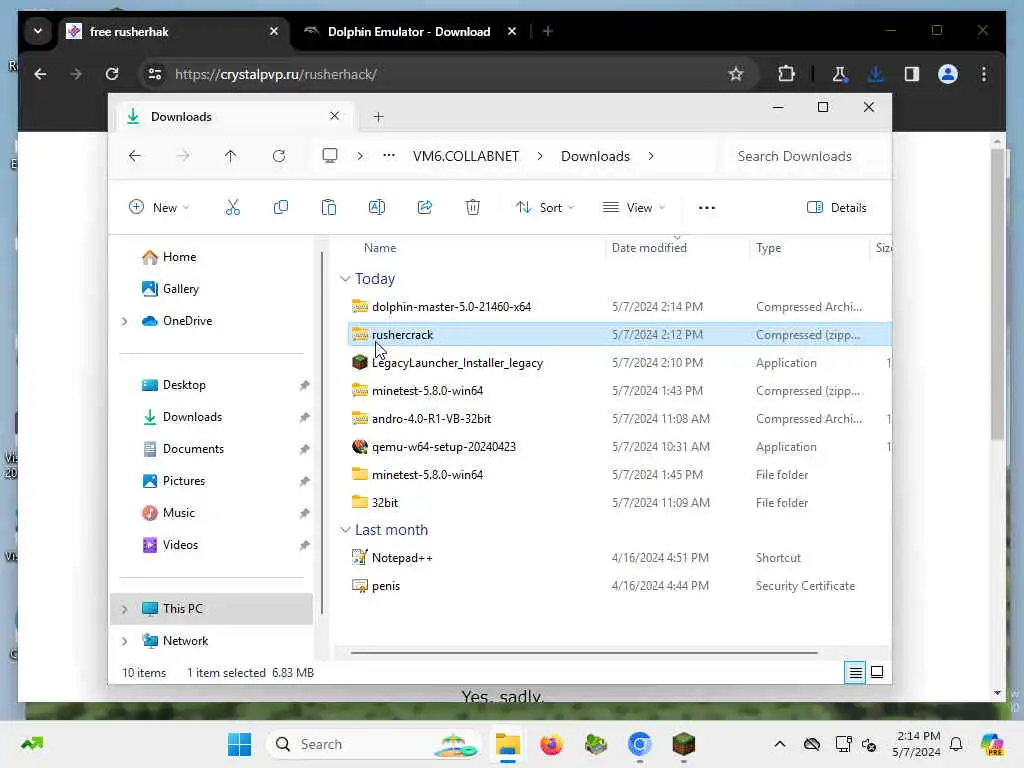1024x768 pixels.
Task: Open Chrome profile avatar
Action: point(948,74)
